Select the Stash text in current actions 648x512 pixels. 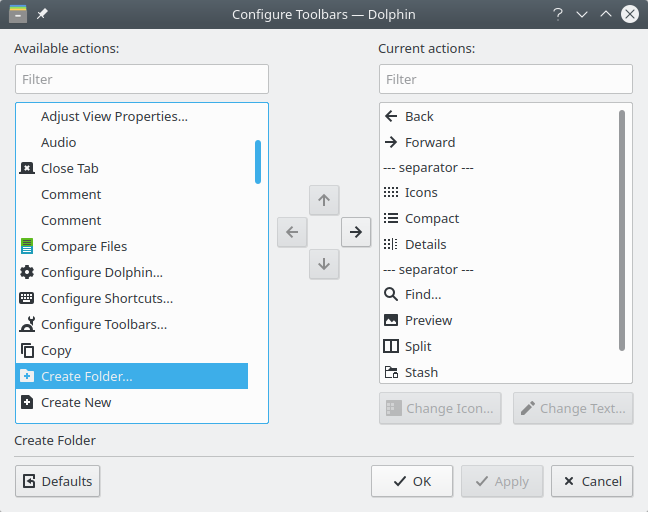421,372
